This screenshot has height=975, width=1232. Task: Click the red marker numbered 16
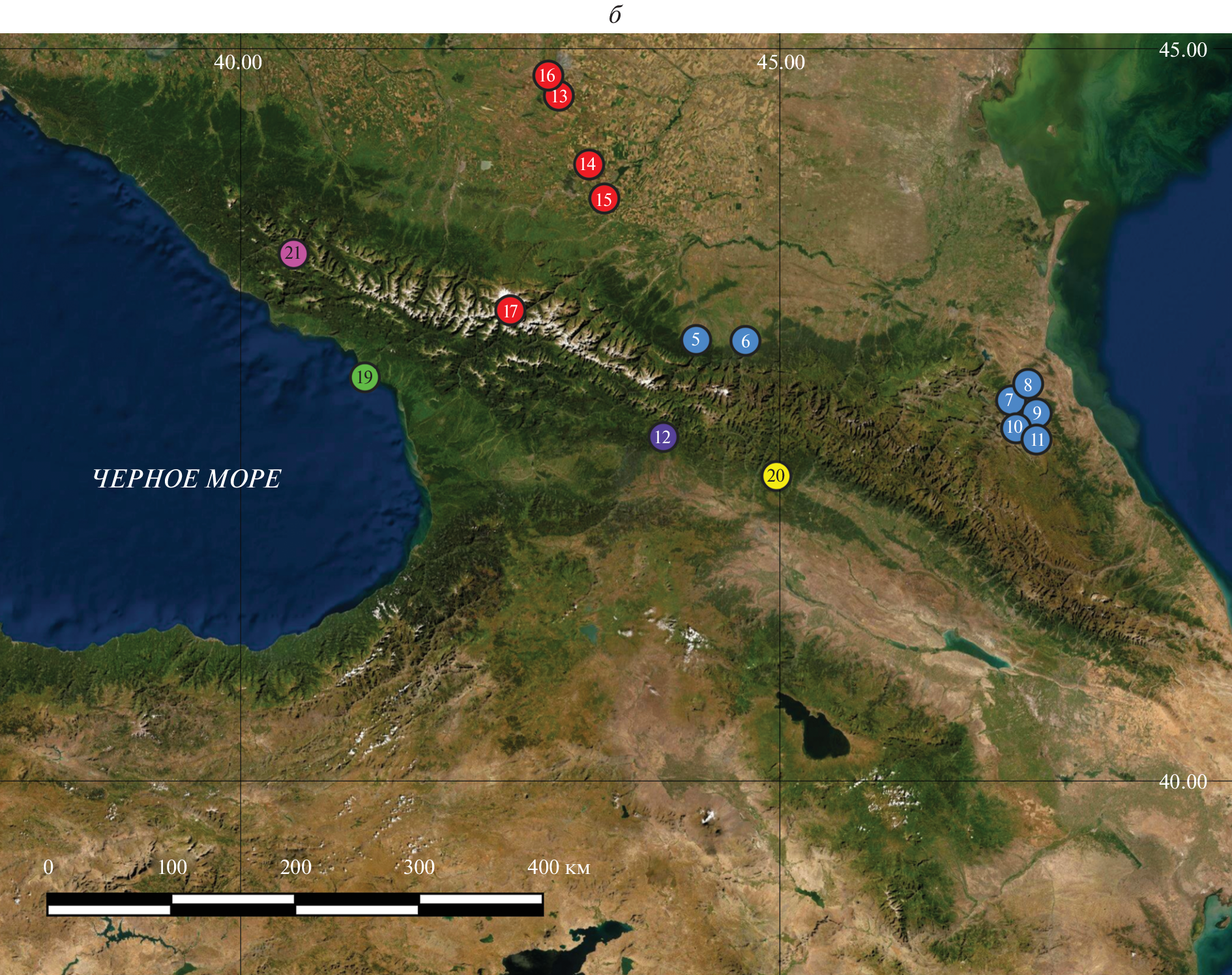pos(547,76)
